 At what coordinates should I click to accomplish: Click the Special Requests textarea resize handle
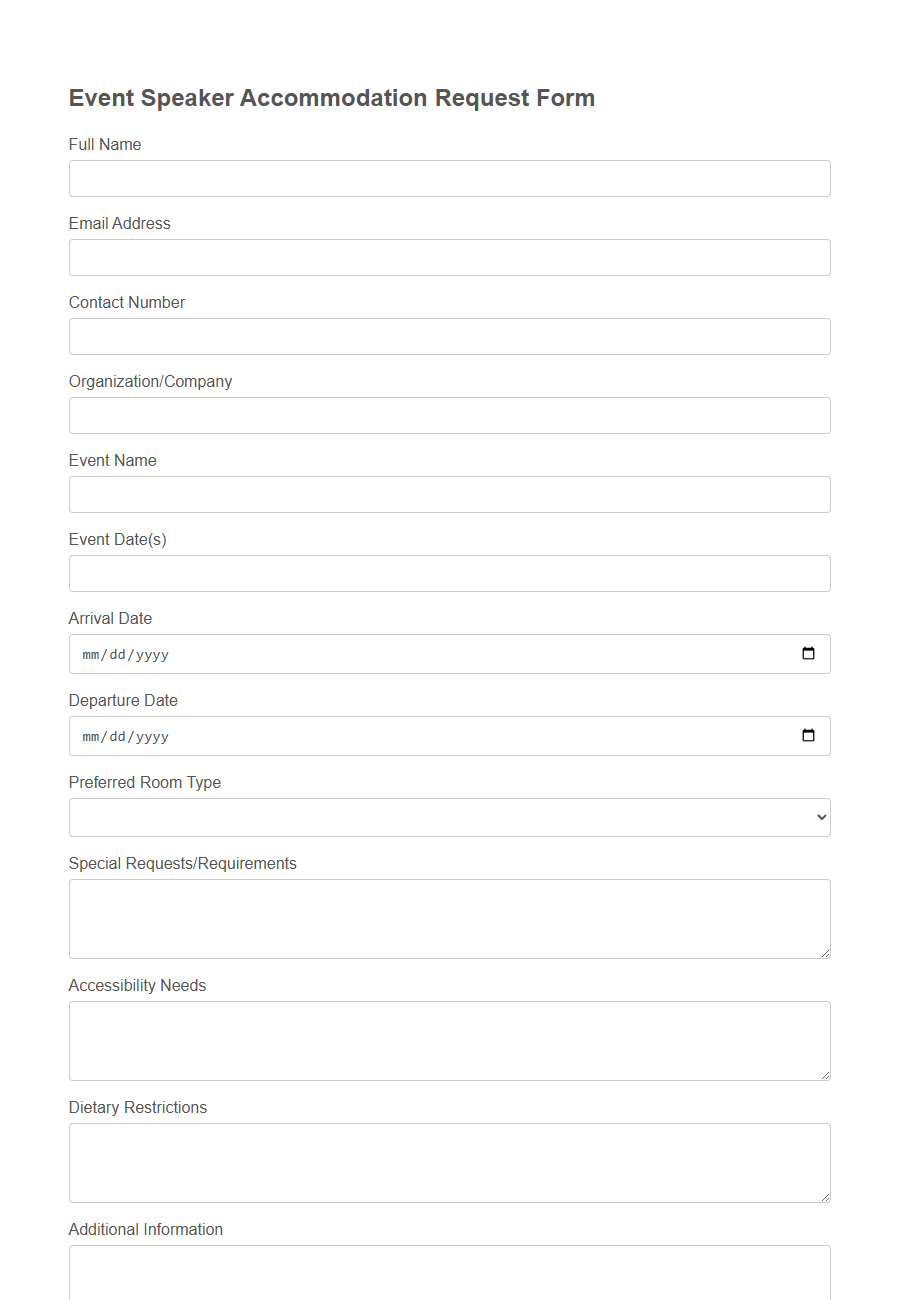826,953
